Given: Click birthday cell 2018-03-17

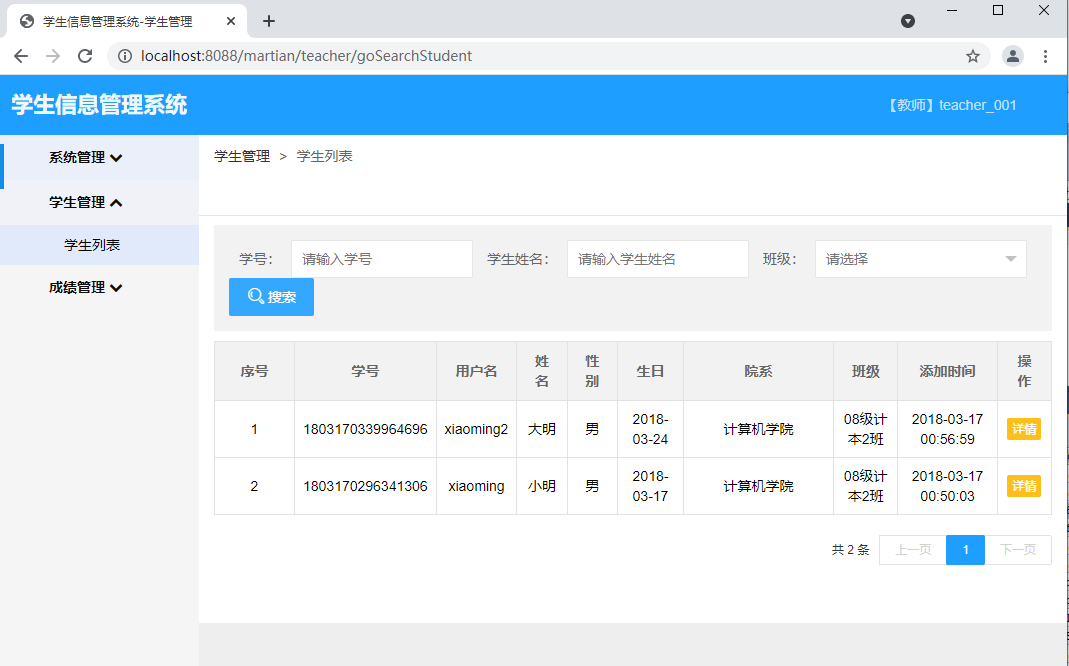Looking at the screenshot, I should pos(650,486).
